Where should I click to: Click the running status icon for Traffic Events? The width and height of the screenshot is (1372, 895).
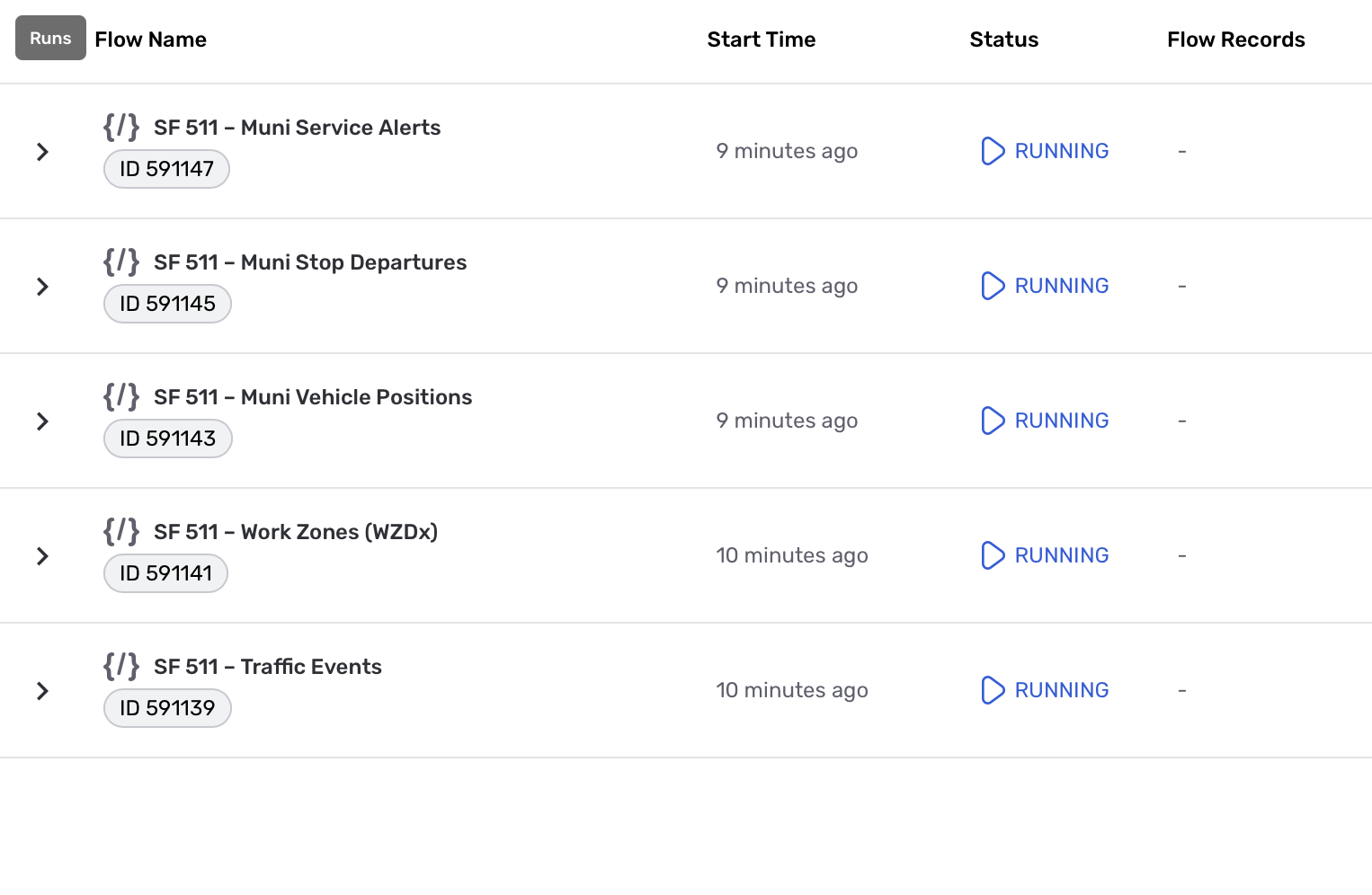pyautogui.click(x=992, y=690)
